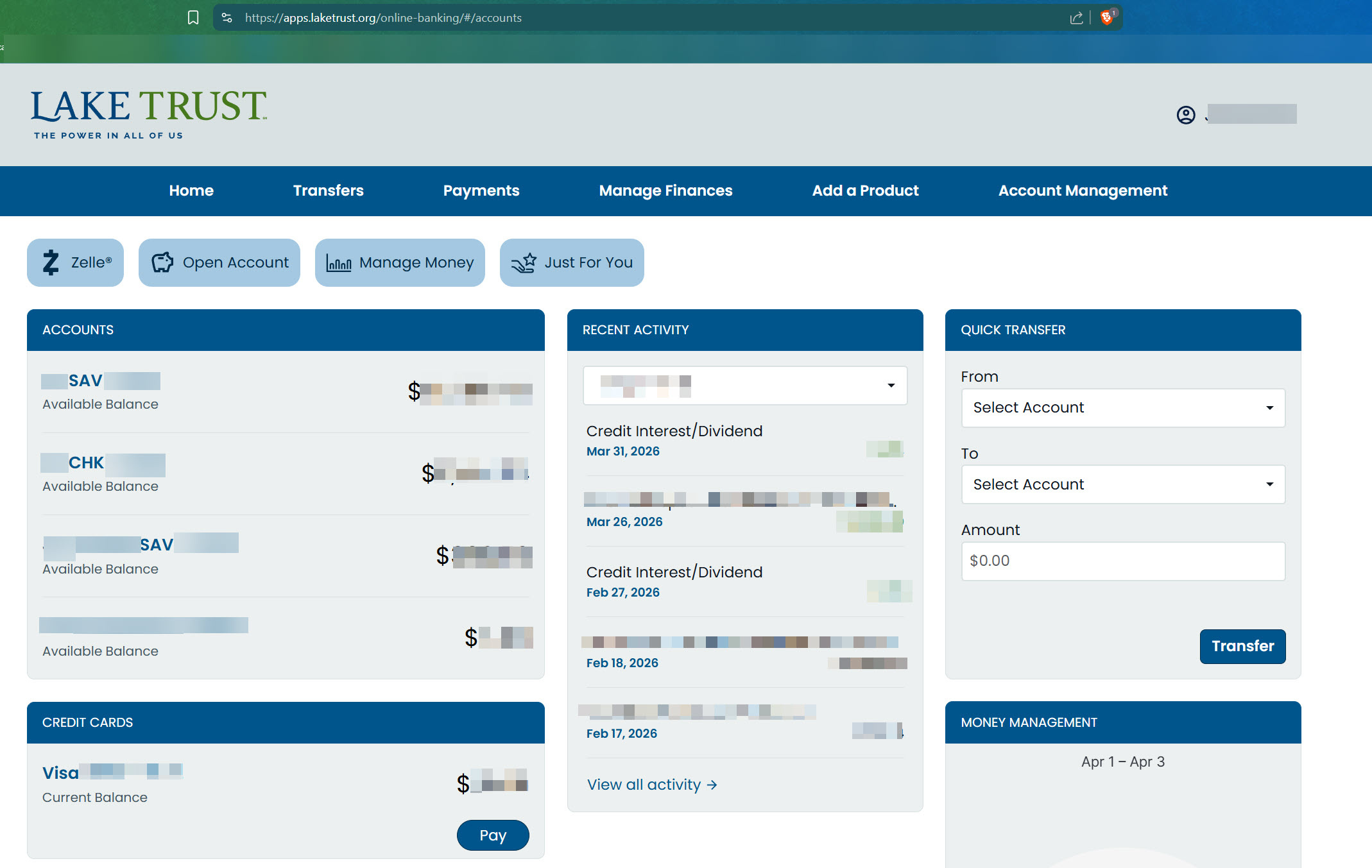Open Account Management menu
Screen dimensions: 1372x868
point(1083,191)
